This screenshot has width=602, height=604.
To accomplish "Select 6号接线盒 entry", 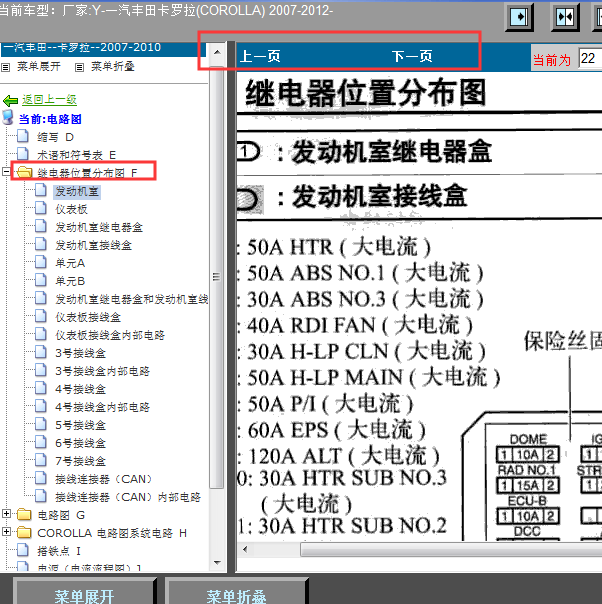I will tap(80, 443).
